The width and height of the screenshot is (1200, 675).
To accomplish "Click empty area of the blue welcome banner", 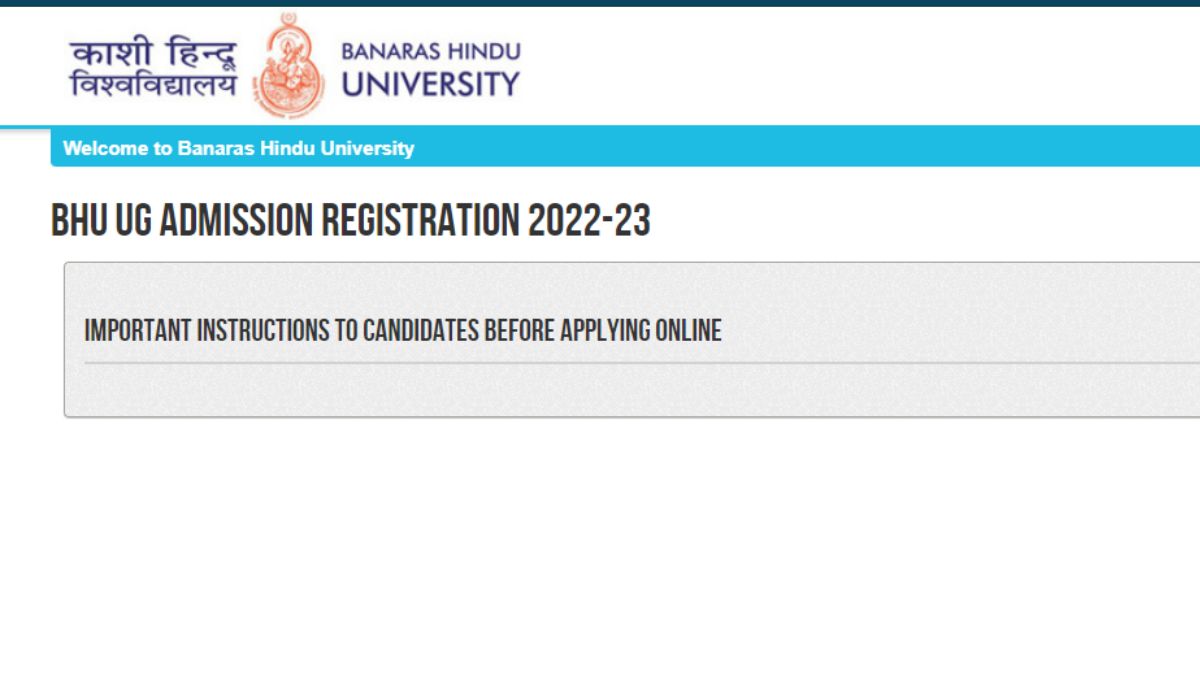I will tap(800, 148).
